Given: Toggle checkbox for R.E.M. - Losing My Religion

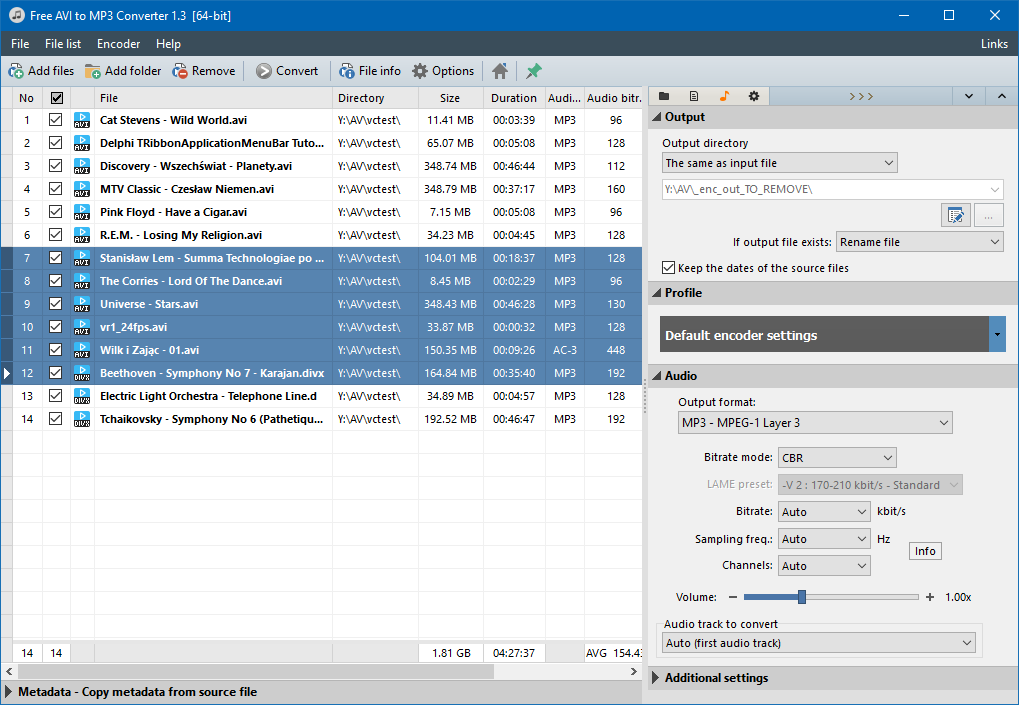Looking at the screenshot, I should (56, 235).
